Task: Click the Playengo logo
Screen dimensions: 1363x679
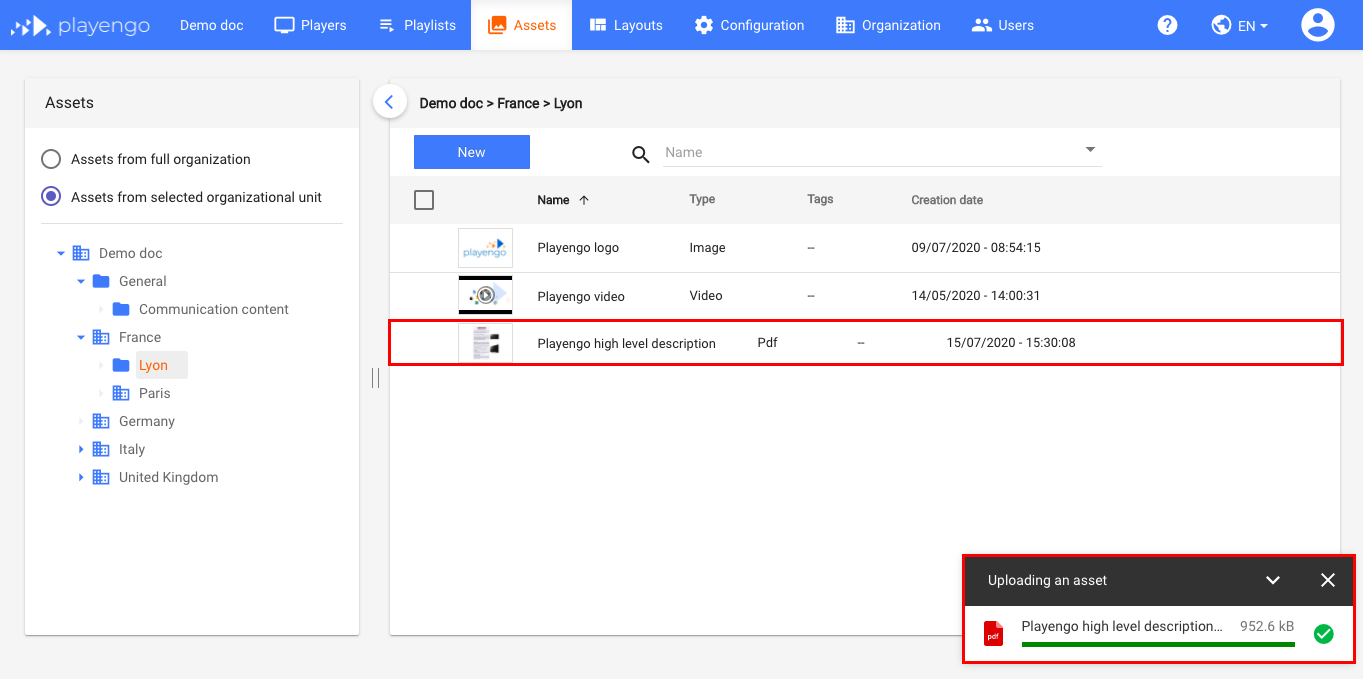Action: [80, 25]
